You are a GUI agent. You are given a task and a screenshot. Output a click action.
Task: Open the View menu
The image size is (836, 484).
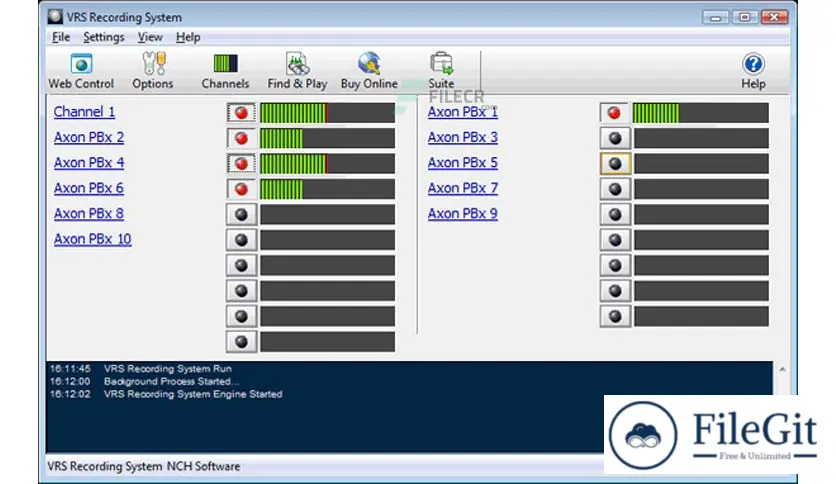pos(150,37)
